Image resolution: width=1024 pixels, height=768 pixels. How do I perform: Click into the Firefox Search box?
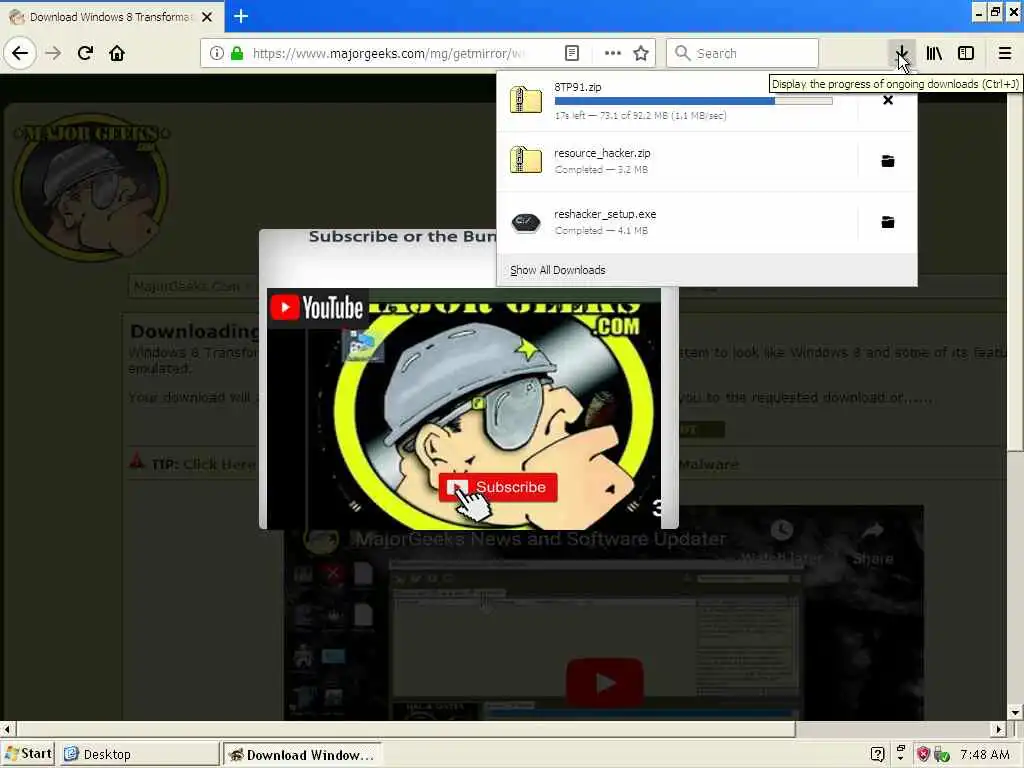click(742, 53)
